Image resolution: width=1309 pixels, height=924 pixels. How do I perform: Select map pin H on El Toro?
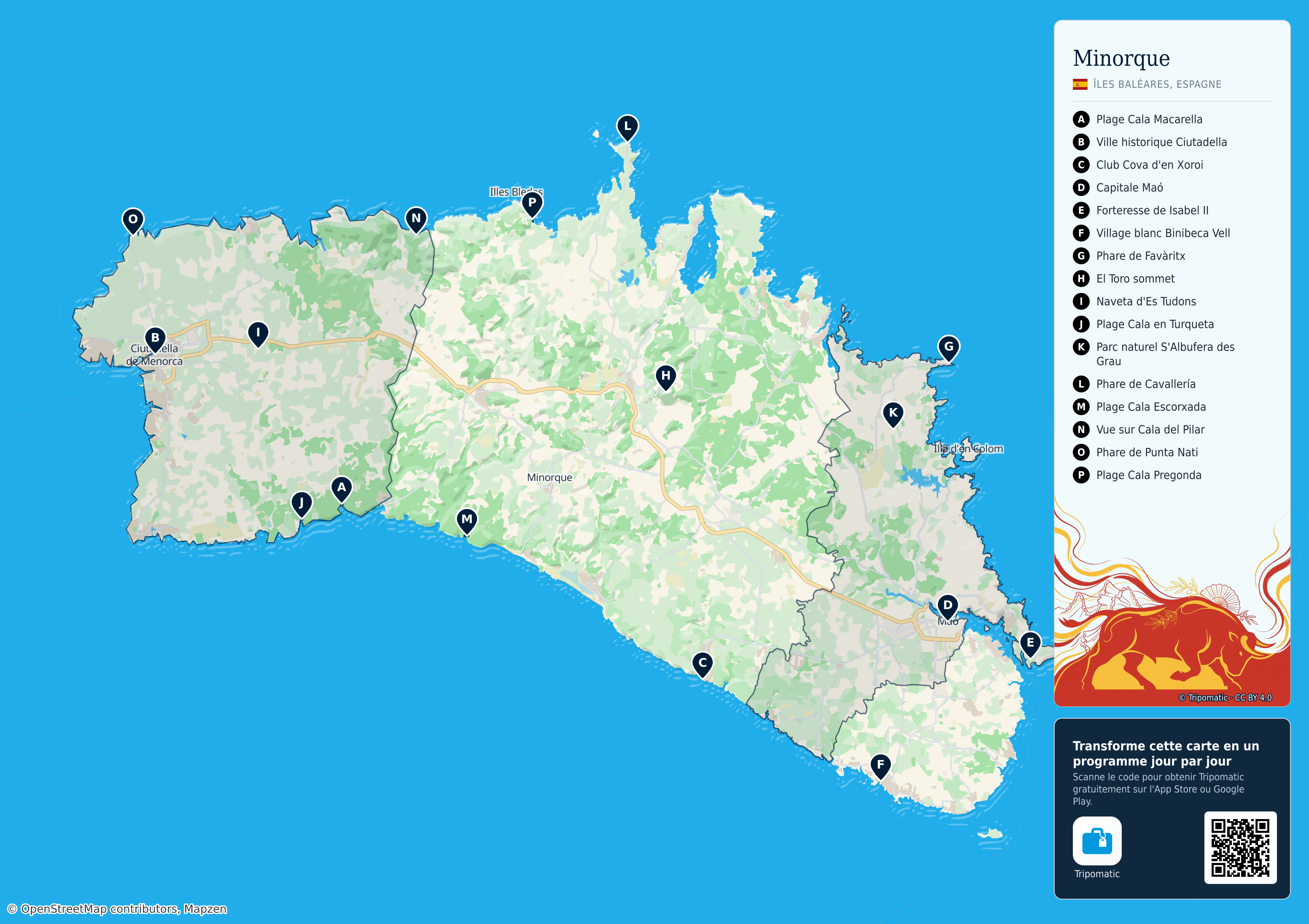click(x=665, y=377)
